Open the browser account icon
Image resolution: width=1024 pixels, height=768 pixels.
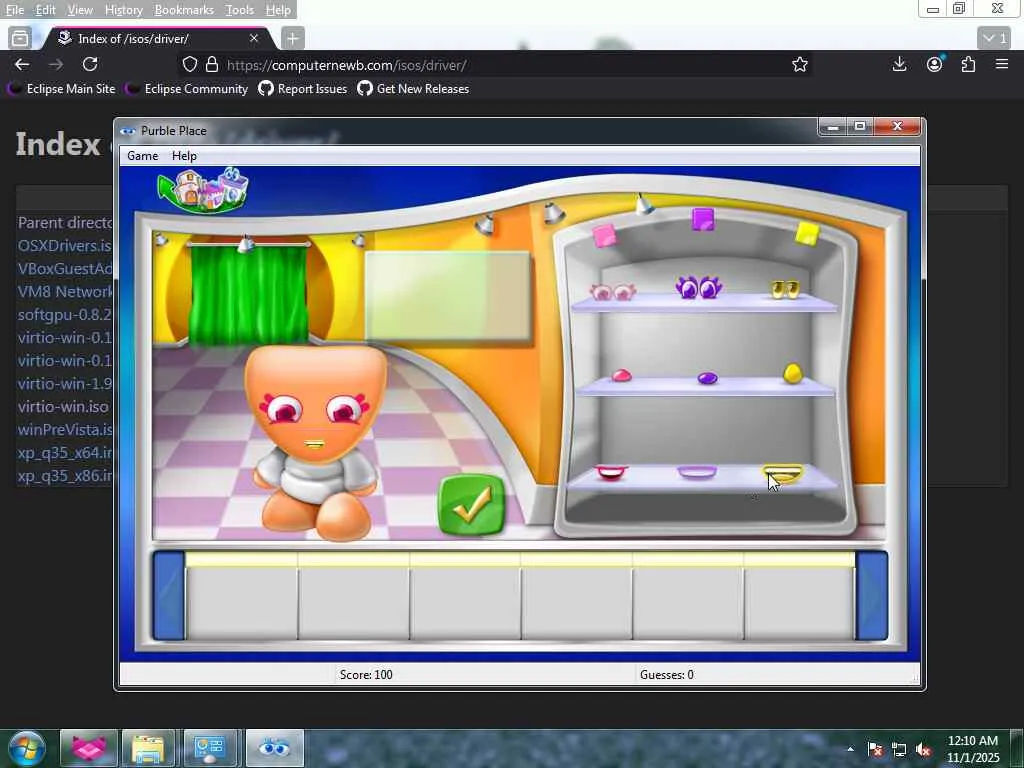pyautogui.click(x=935, y=64)
